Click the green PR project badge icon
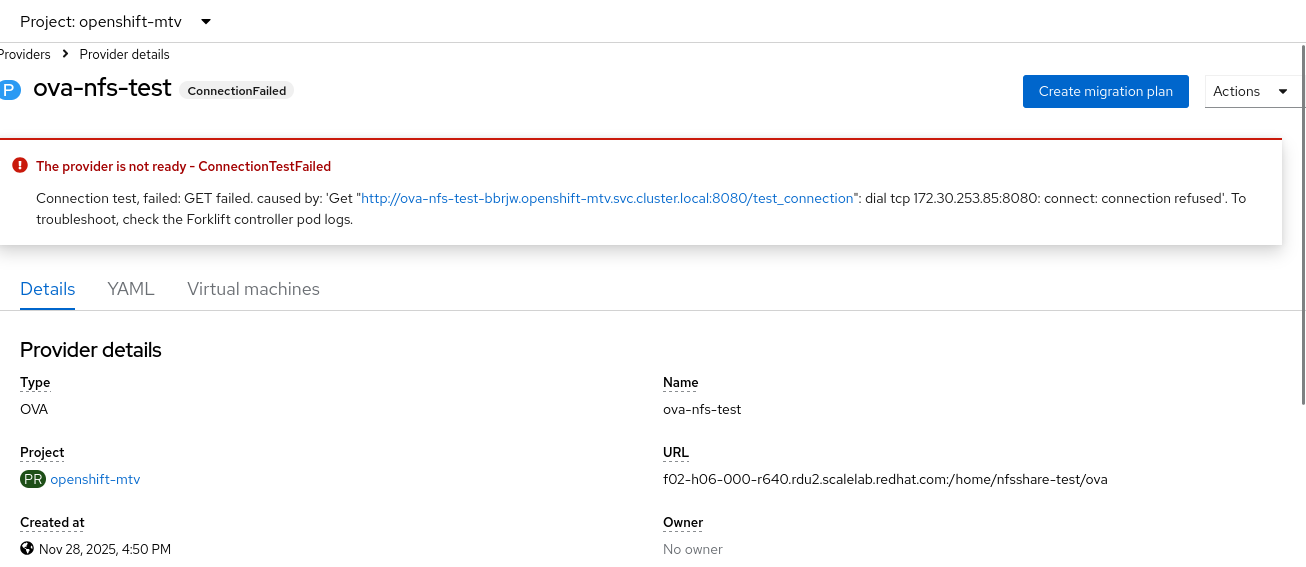Screen dimensions: 1306x567 tap(33, 479)
